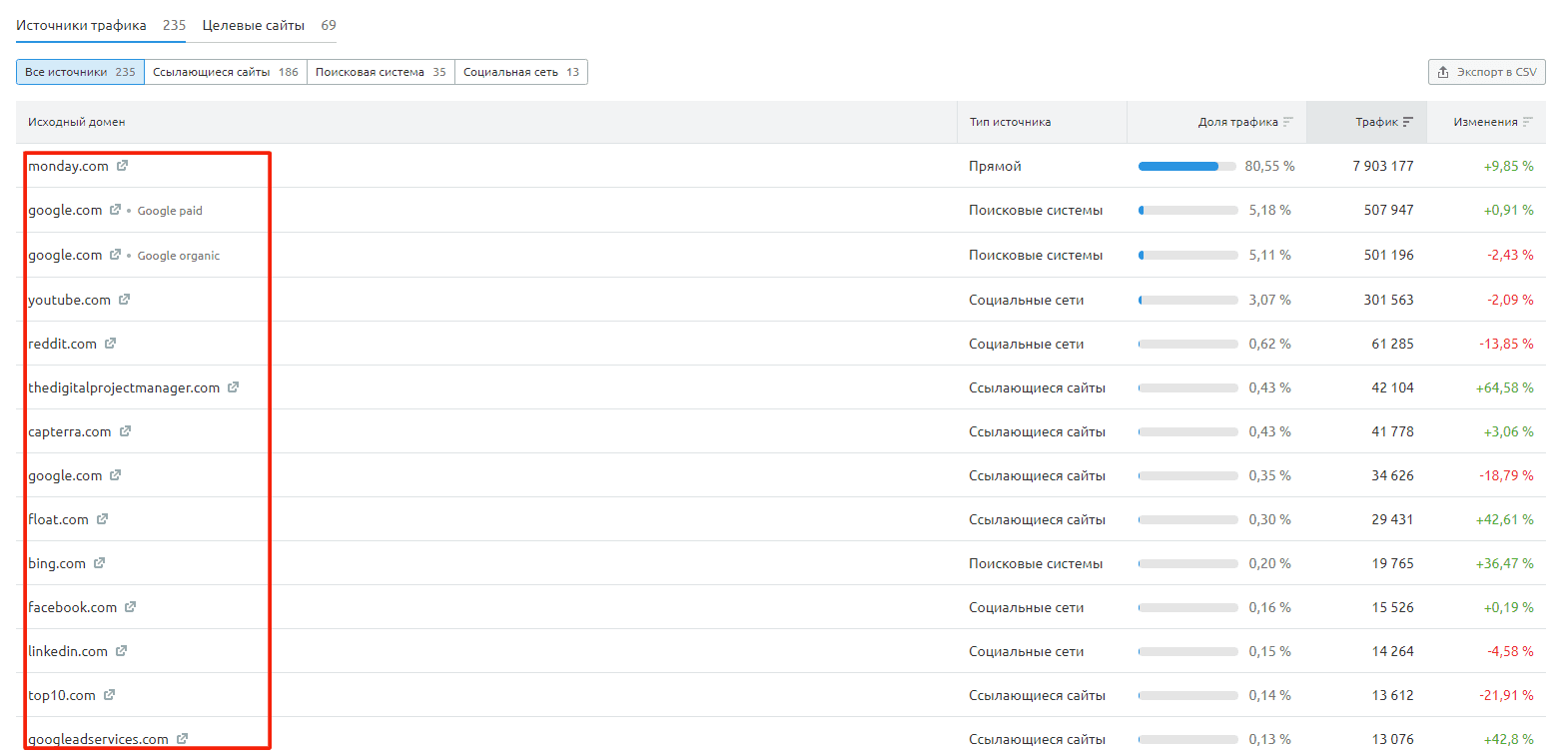Open external link icon next to monday.com

[122, 166]
